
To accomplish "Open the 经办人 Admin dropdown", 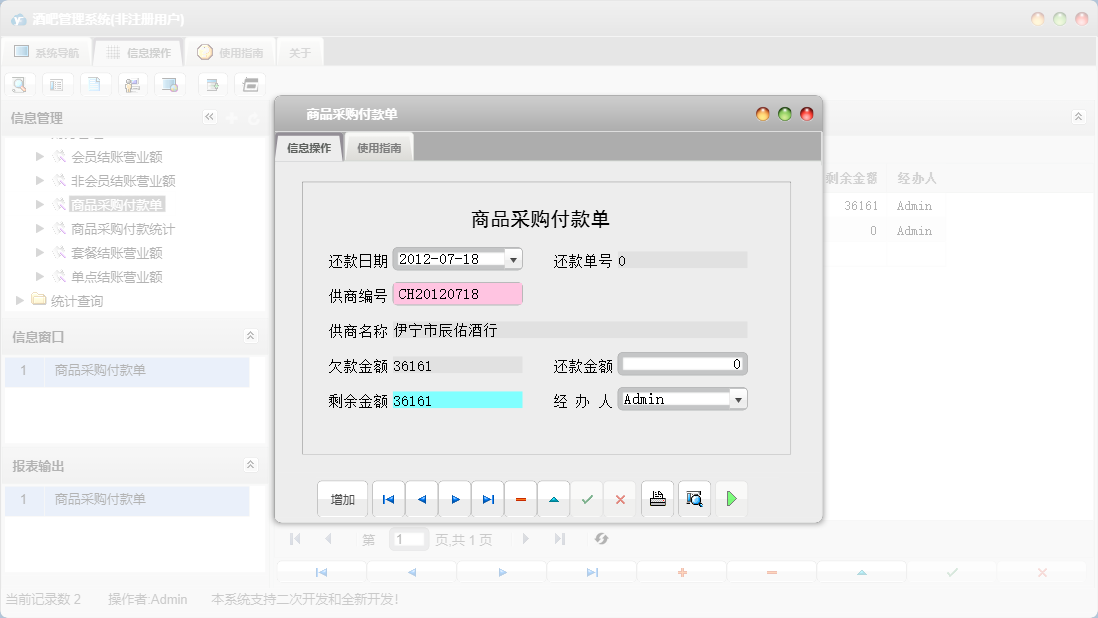I will point(738,399).
